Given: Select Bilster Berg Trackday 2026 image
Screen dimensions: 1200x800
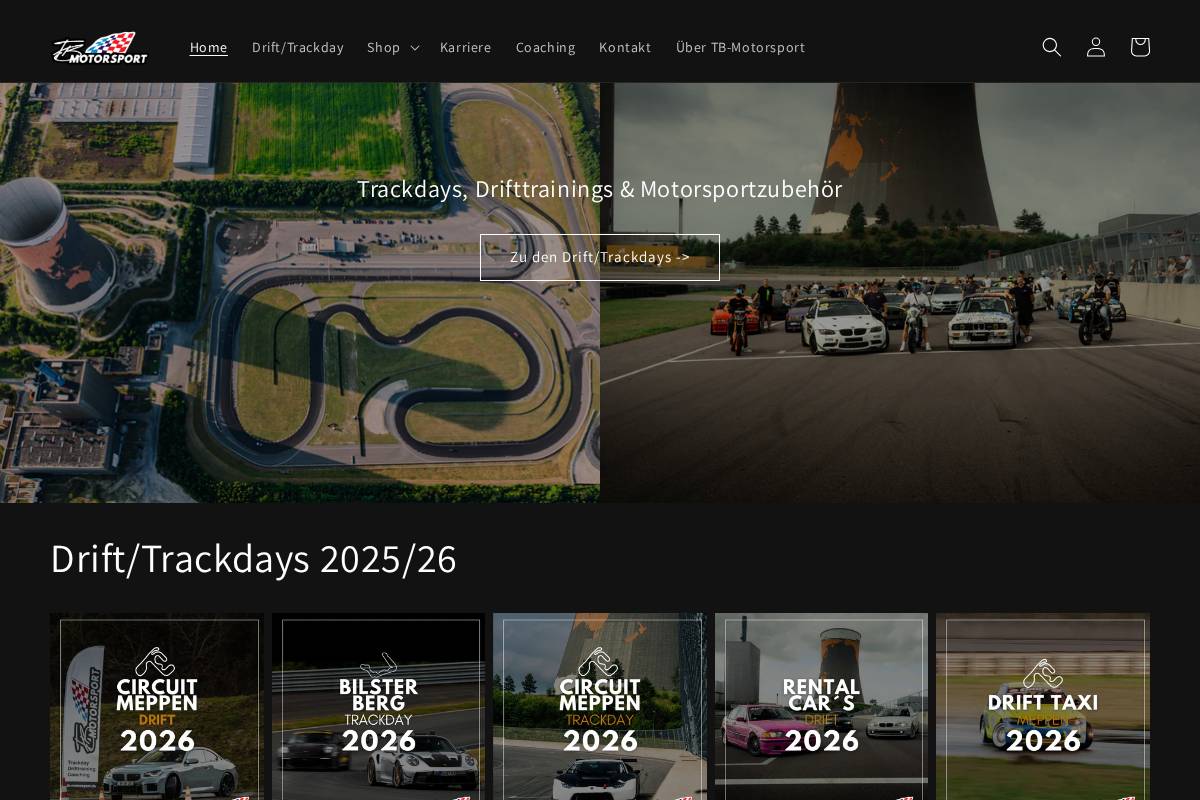Looking at the screenshot, I should (x=378, y=710).
